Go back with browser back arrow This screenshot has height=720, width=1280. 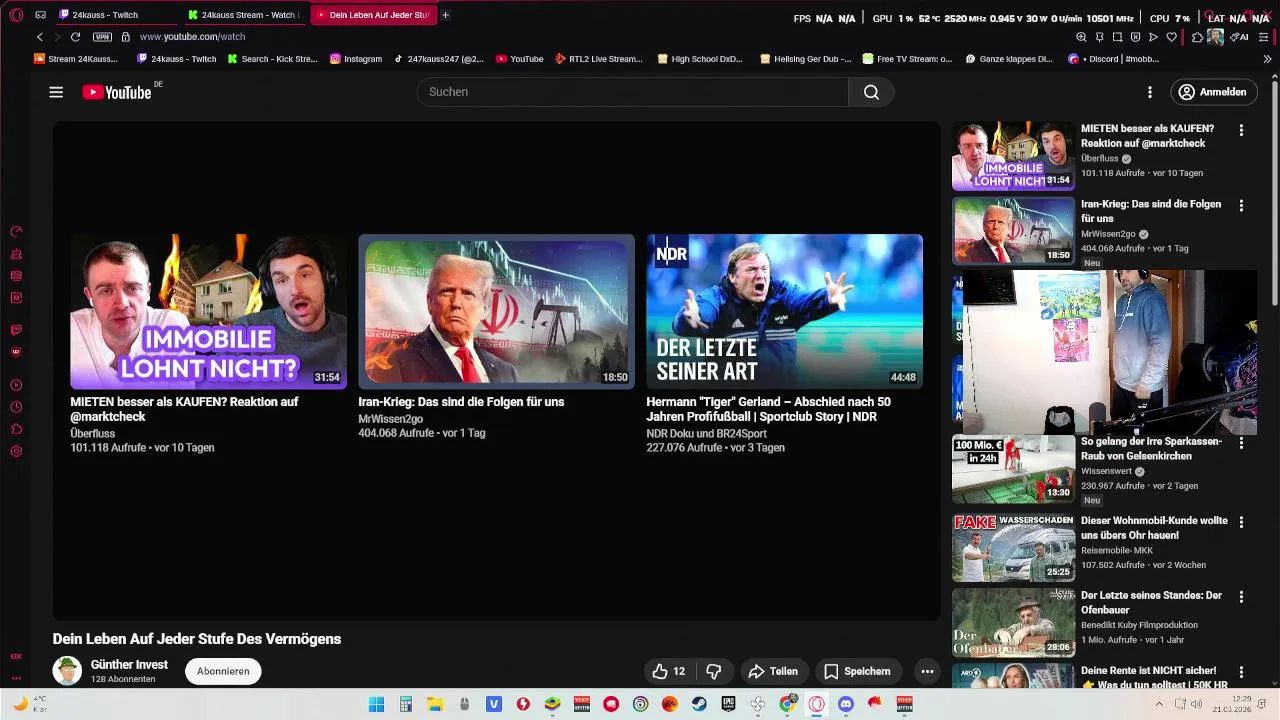click(x=40, y=37)
